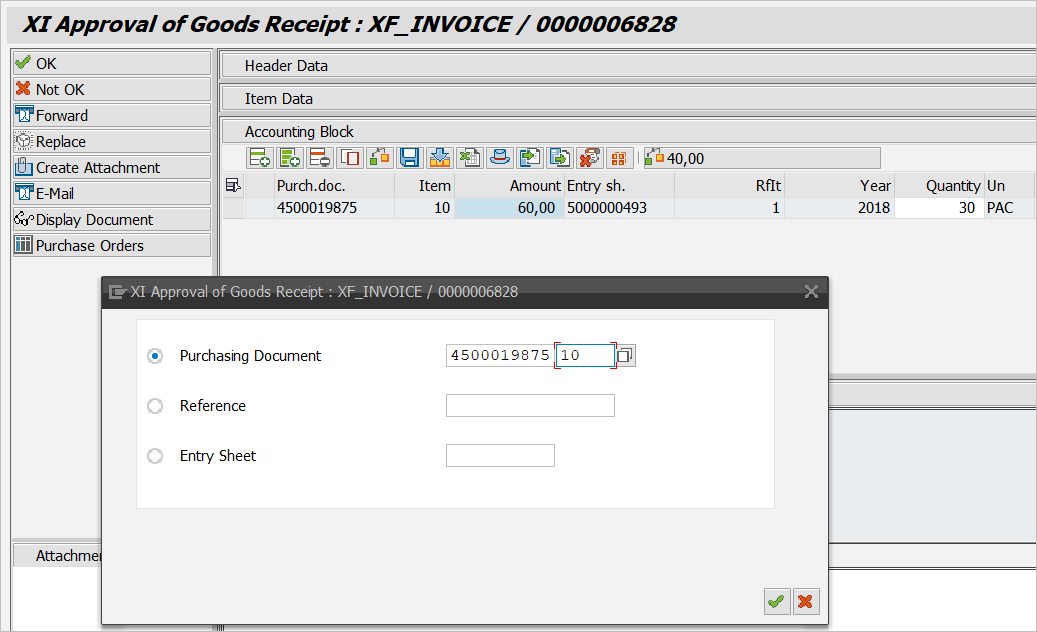Click the Excel export toolbar icon

click(469, 158)
